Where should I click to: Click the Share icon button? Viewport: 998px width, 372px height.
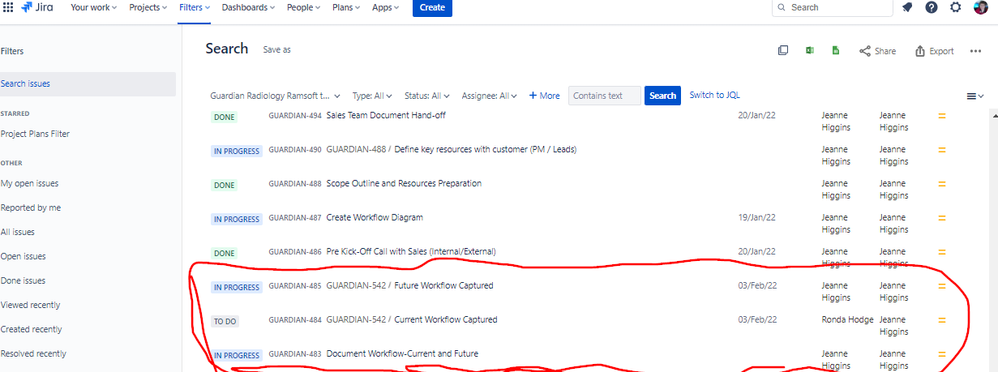(x=877, y=51)
